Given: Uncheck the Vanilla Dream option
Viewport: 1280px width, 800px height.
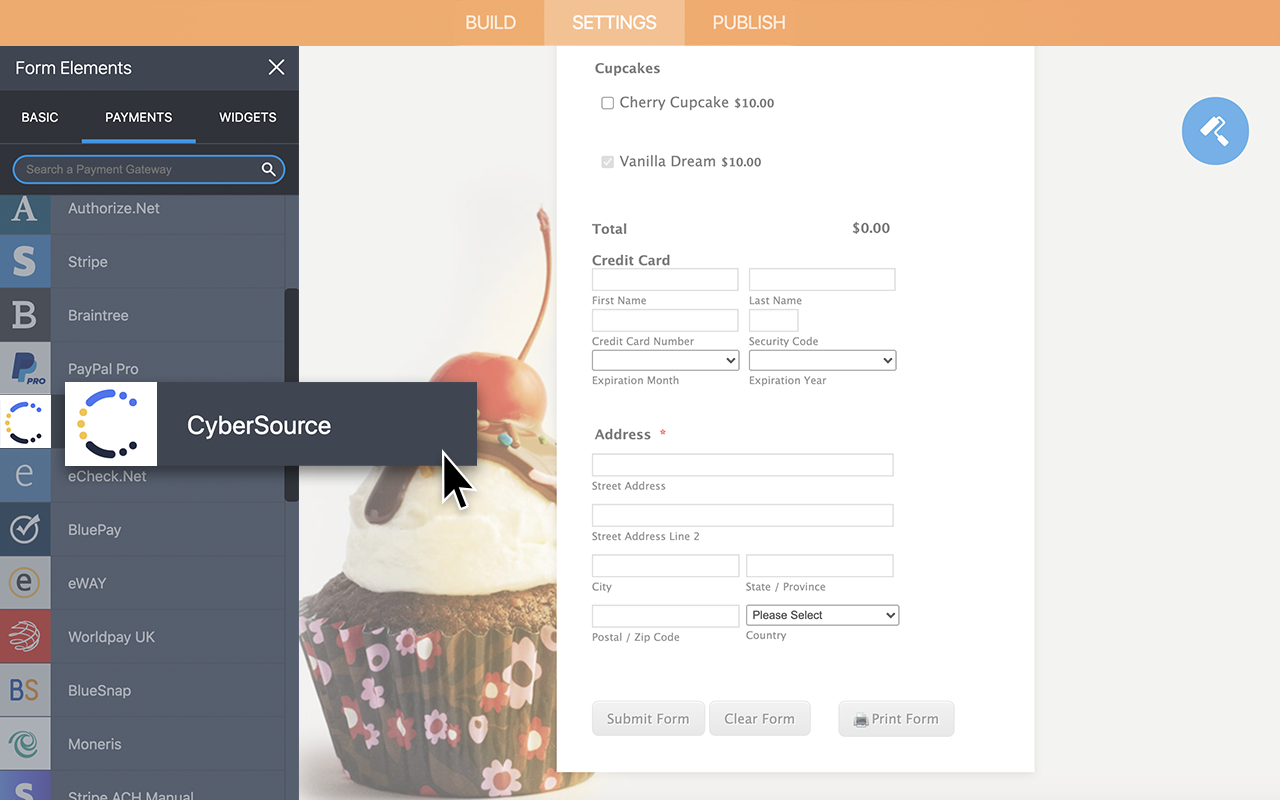Looking at the screenshot, I should point(607,162).
